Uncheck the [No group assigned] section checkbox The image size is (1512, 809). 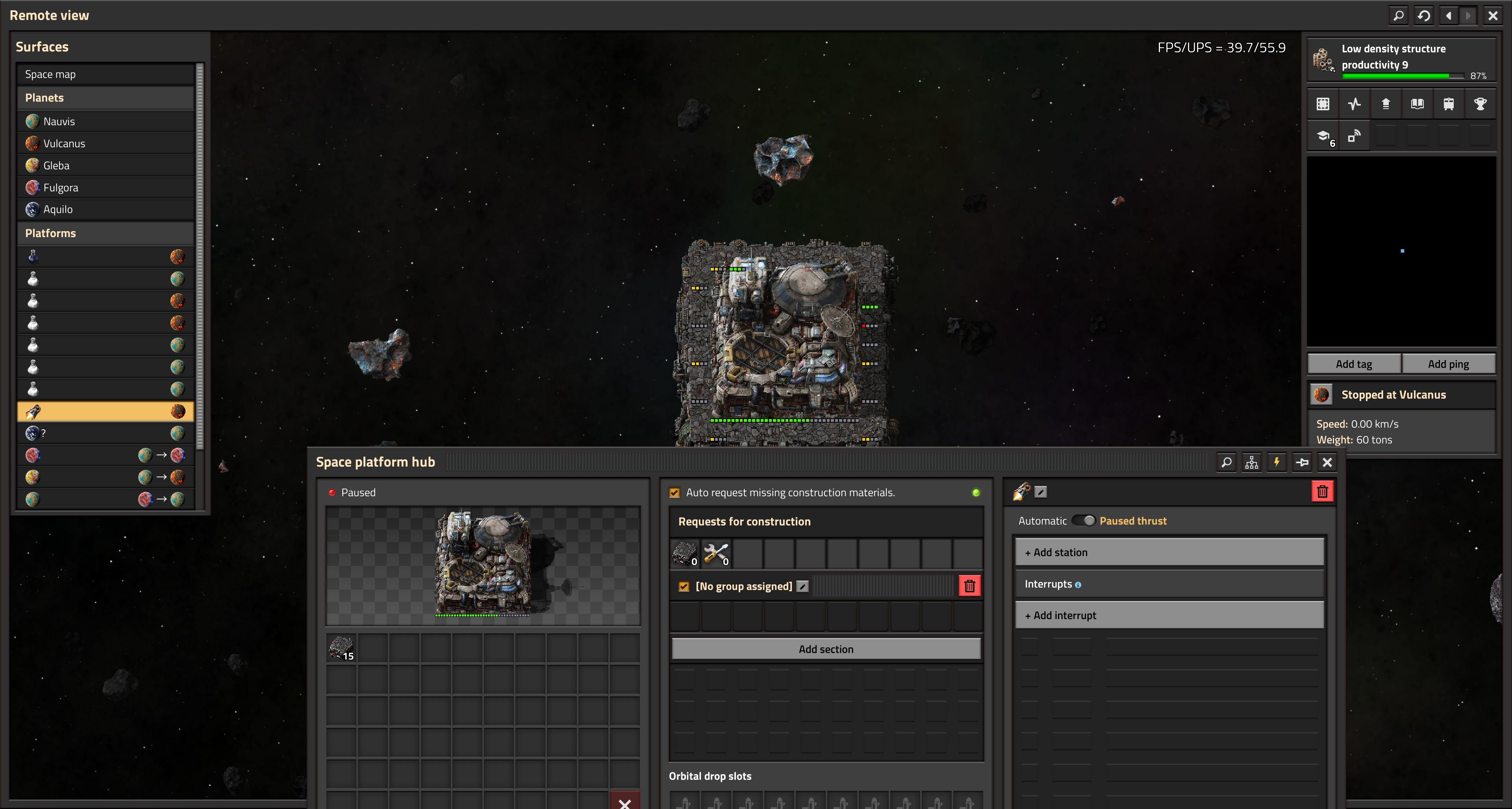(684, 586)
